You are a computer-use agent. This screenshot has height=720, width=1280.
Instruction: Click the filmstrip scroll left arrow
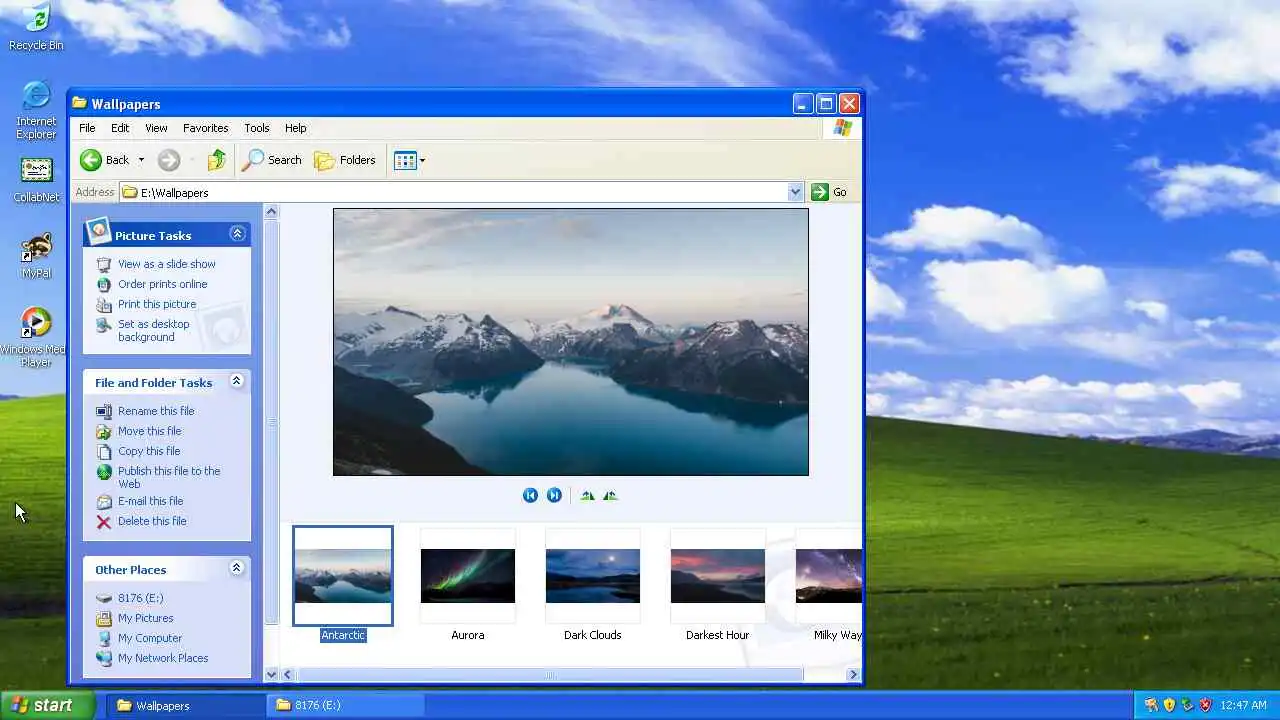point(288,675)
